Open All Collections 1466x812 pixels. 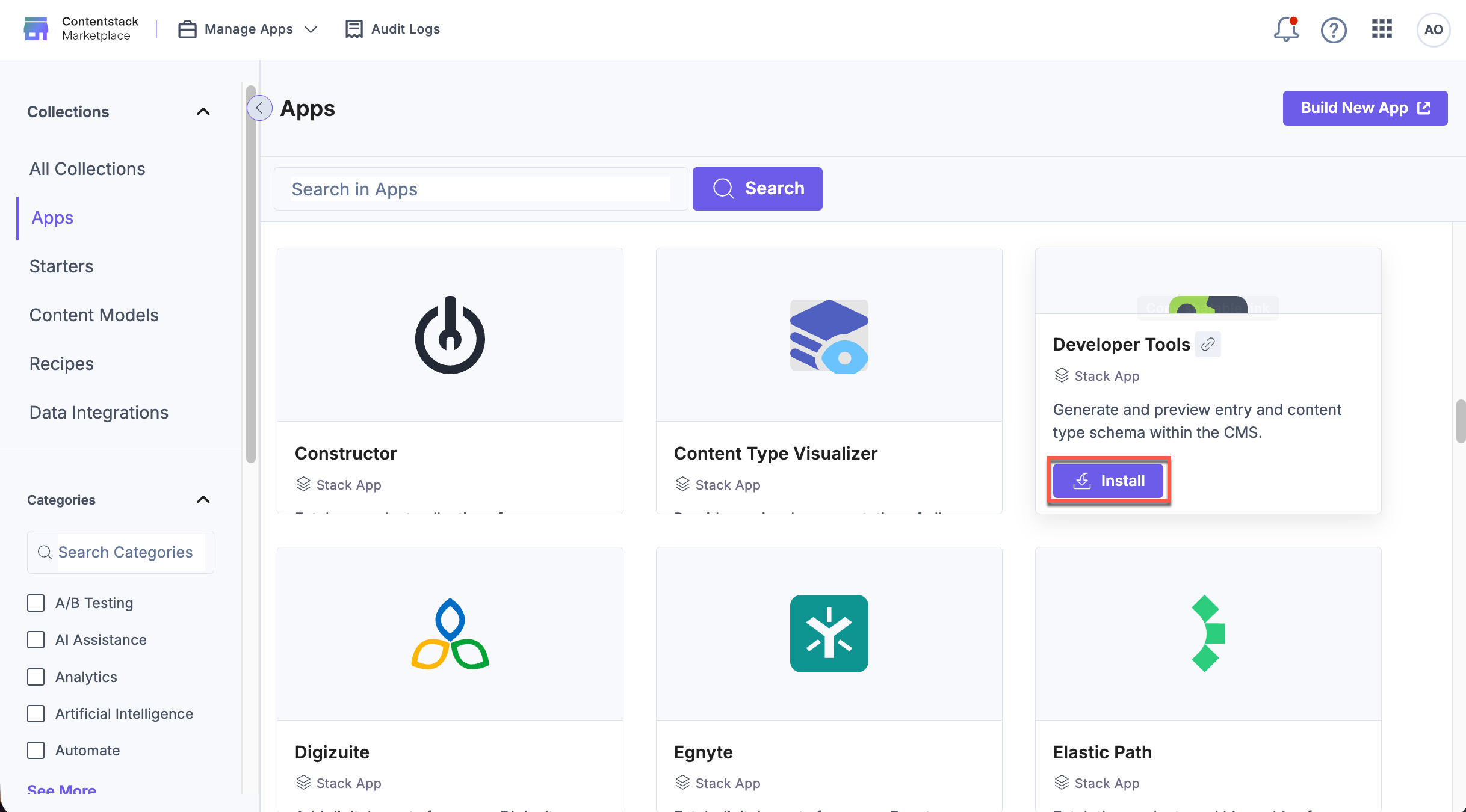pos(87,169)
